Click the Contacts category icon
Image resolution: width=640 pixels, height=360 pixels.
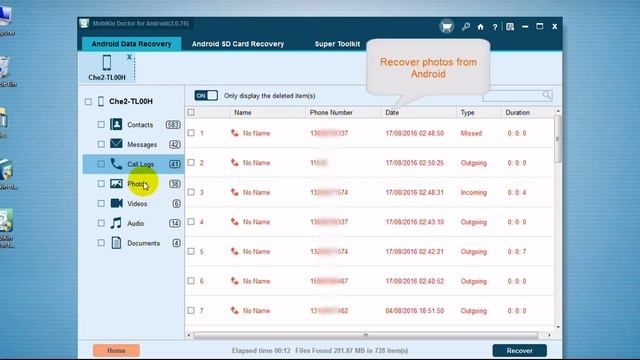coord(116,124)
